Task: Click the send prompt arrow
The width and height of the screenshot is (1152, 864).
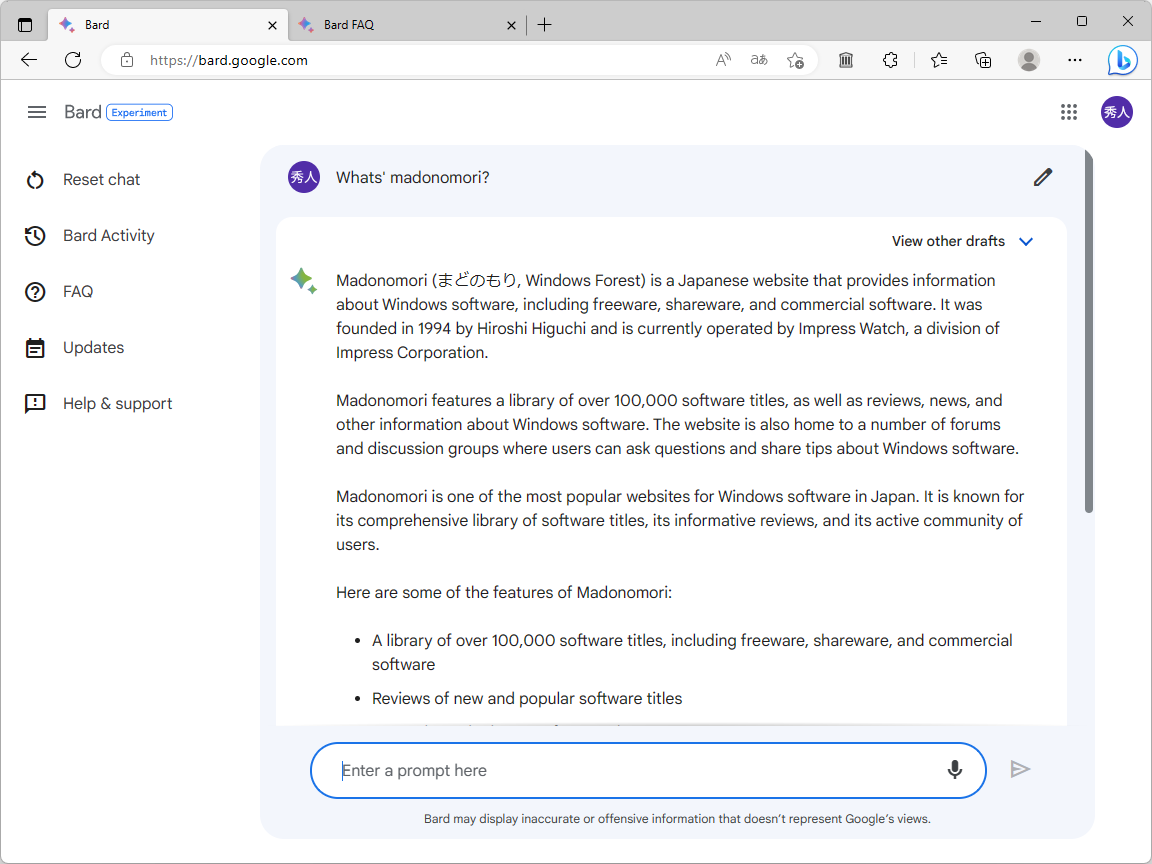Action: point(1020,769)
